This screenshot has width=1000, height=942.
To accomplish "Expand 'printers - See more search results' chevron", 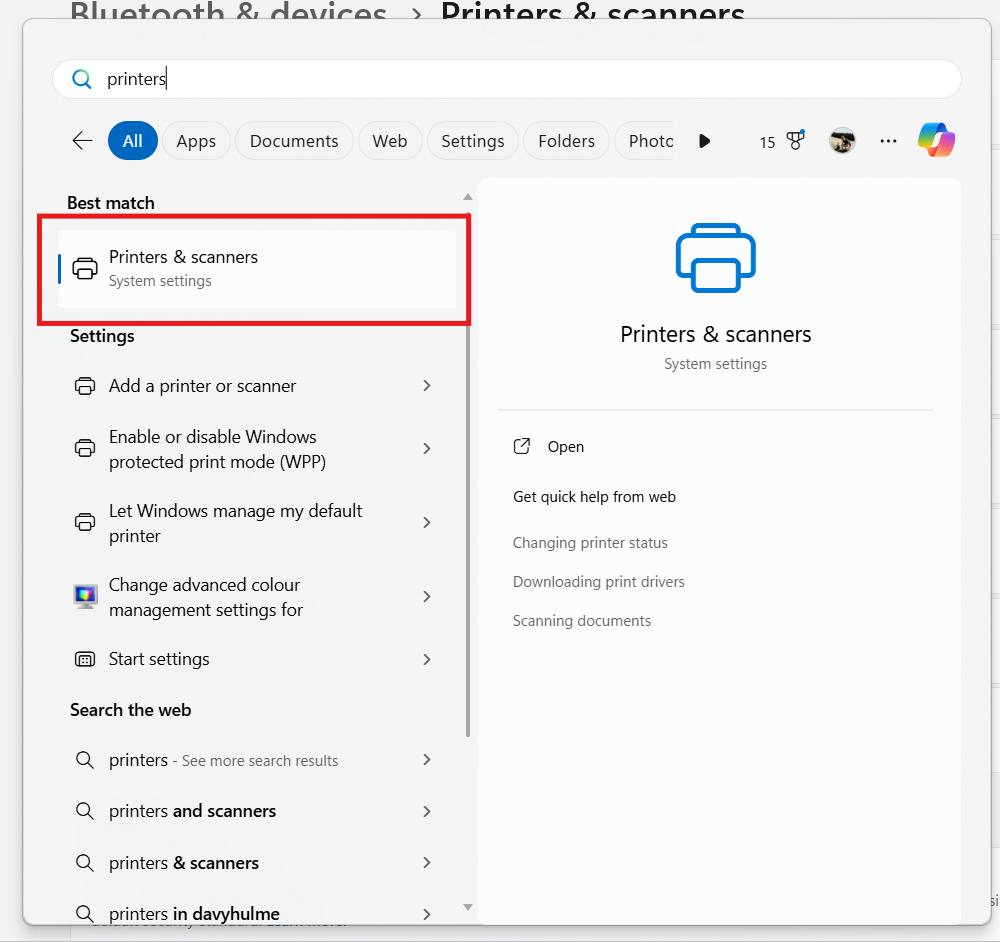I will [x=427, y=760].
